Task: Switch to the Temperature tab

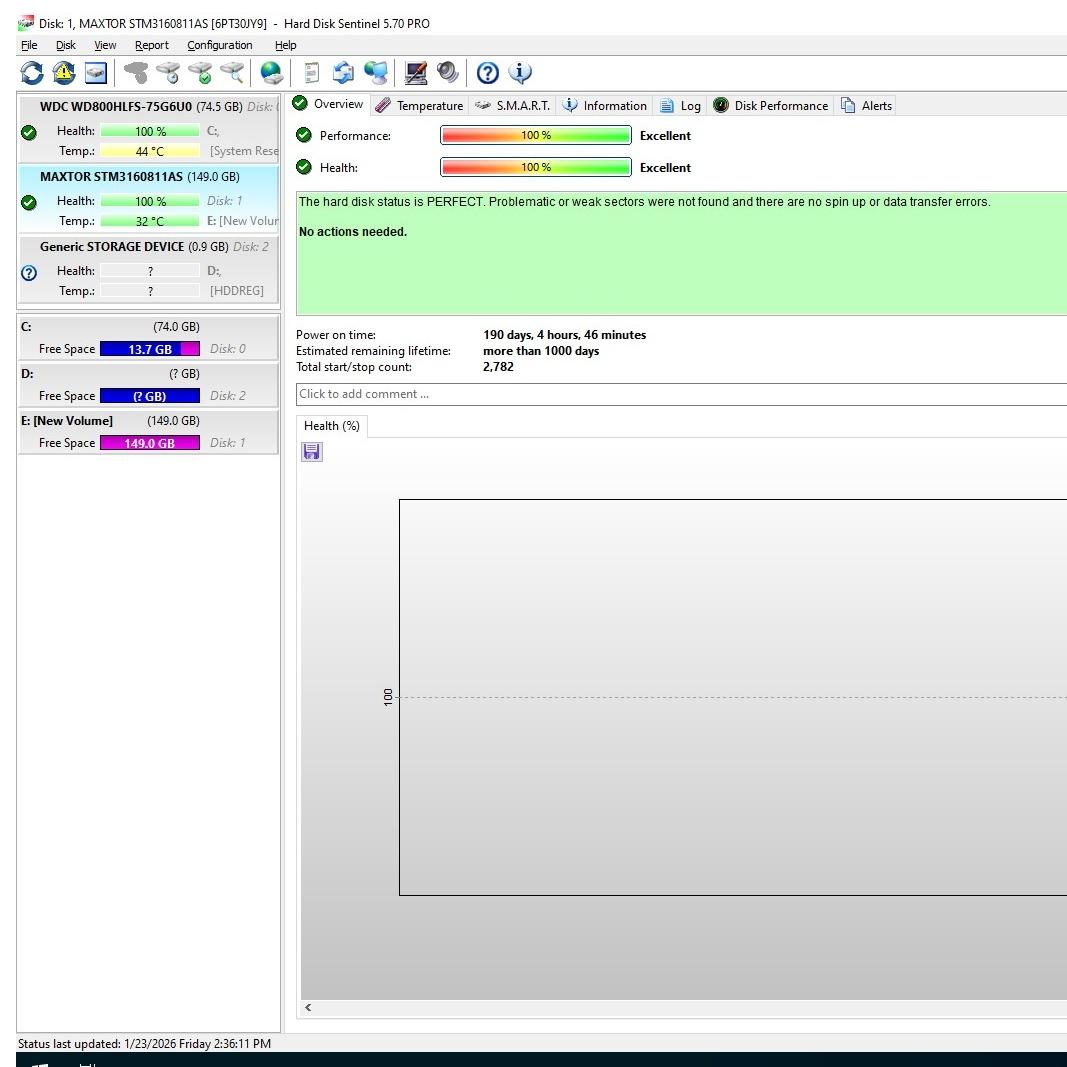Action: pyautogui.click(x=419, y=105)
